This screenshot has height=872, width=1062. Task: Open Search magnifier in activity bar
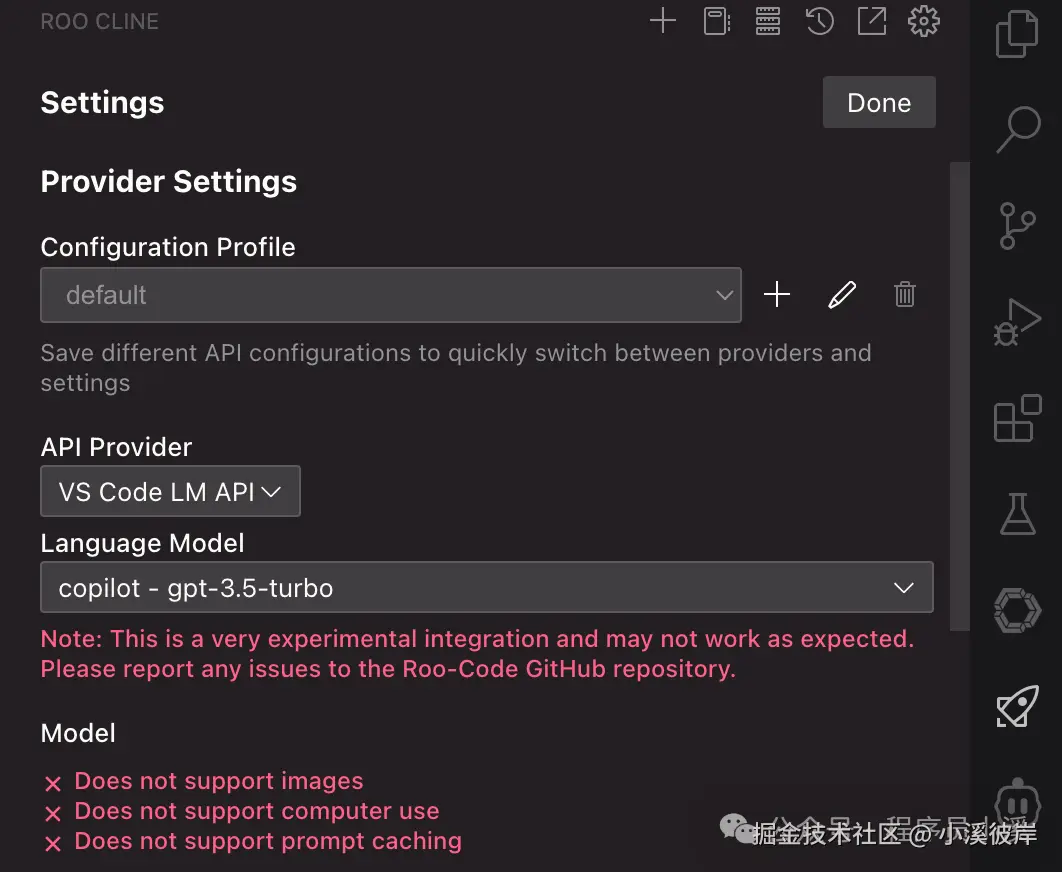pyautogui.click(x=1017, y=129)
